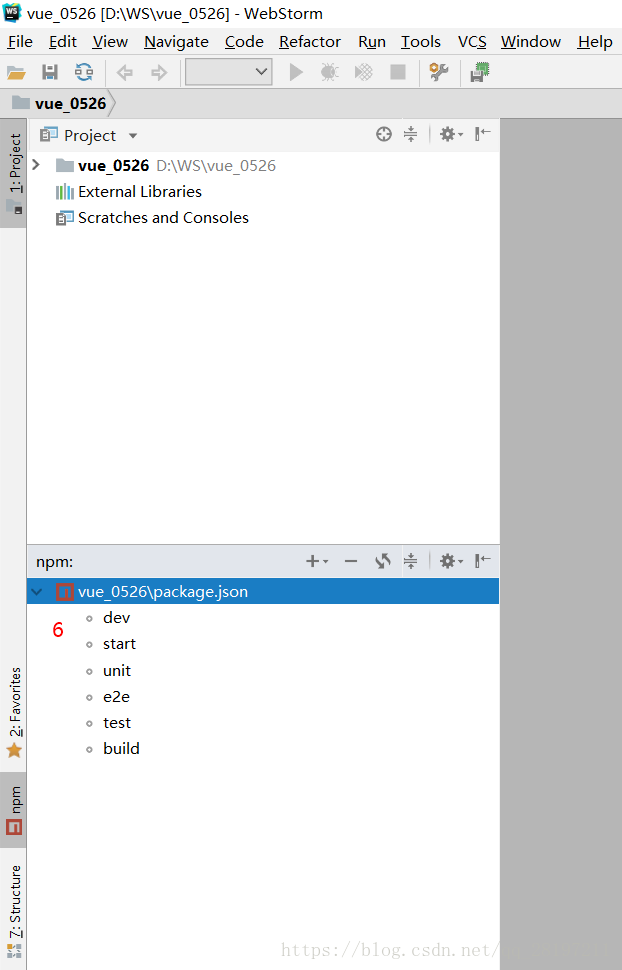This screenshot has height=970, width=622.
Task: Click the Open folder toolbar icon
Action: tap(16, 73)
